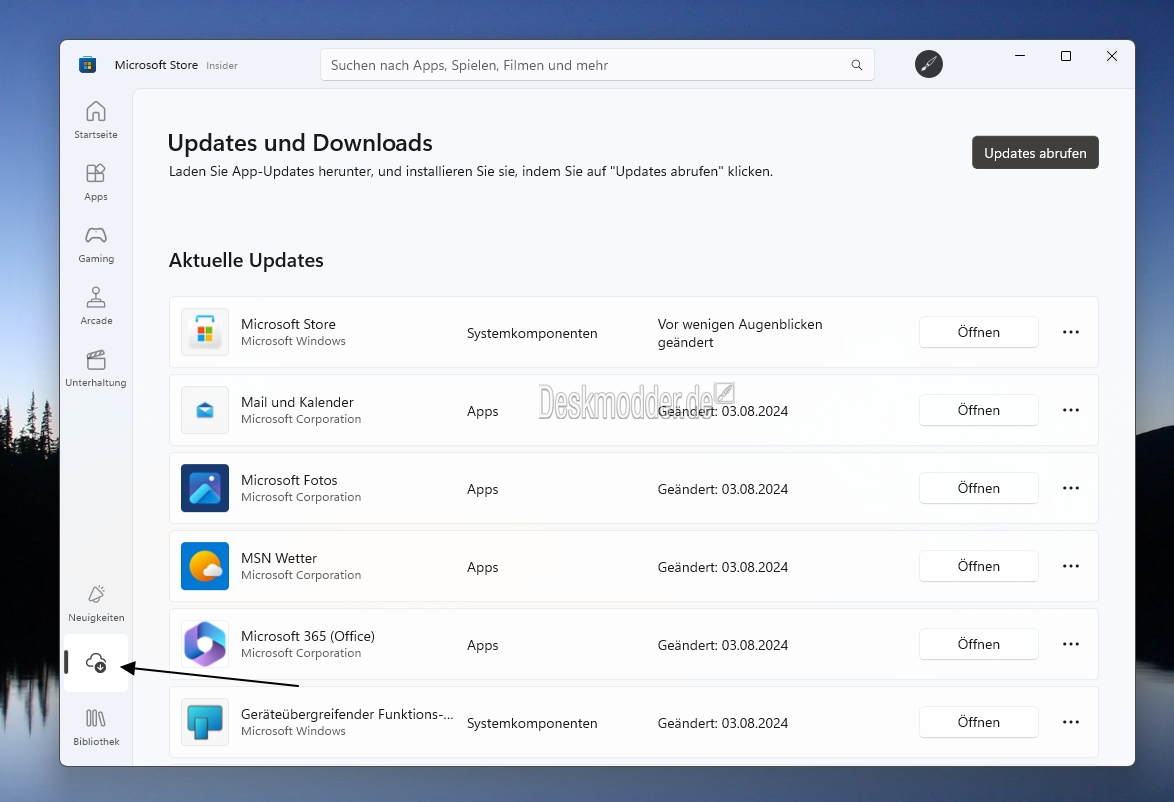The height and width of the screenshot is (802, 1174).
Task: Click Öffnen for MSN Wetter
Action: [x=979, y=566]
